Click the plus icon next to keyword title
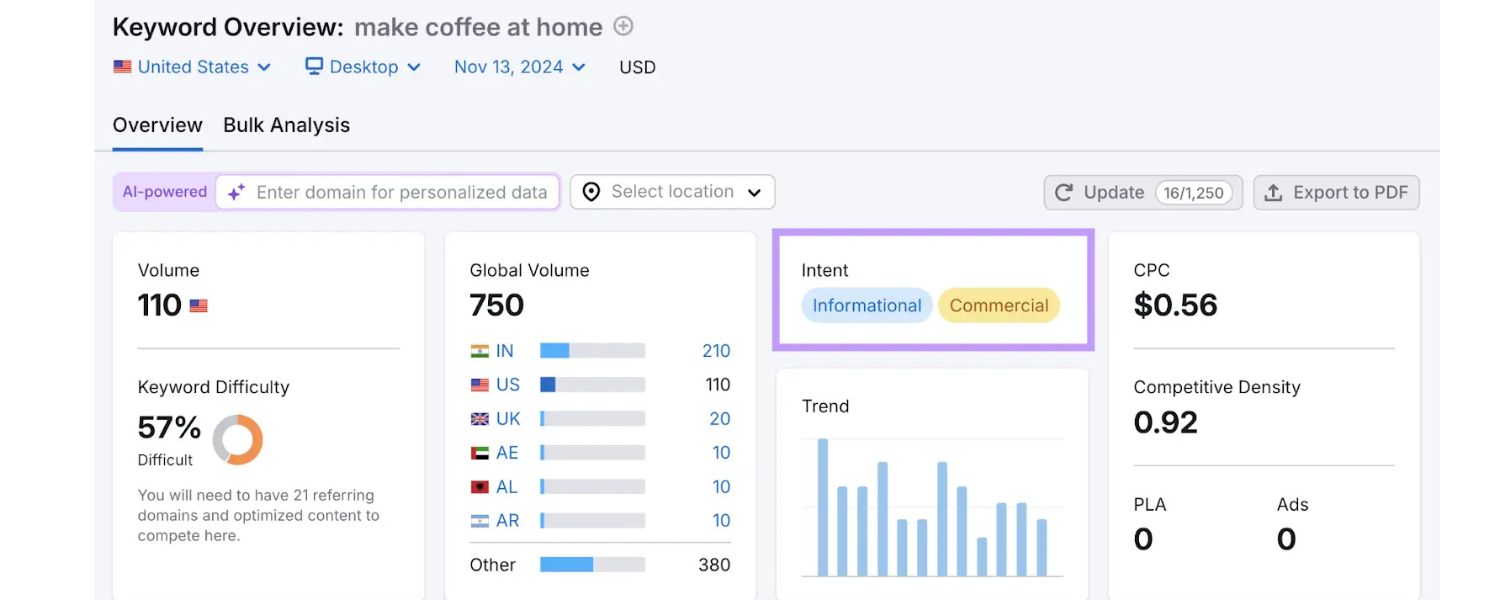The image size is (1500, 600). (622, 26)
